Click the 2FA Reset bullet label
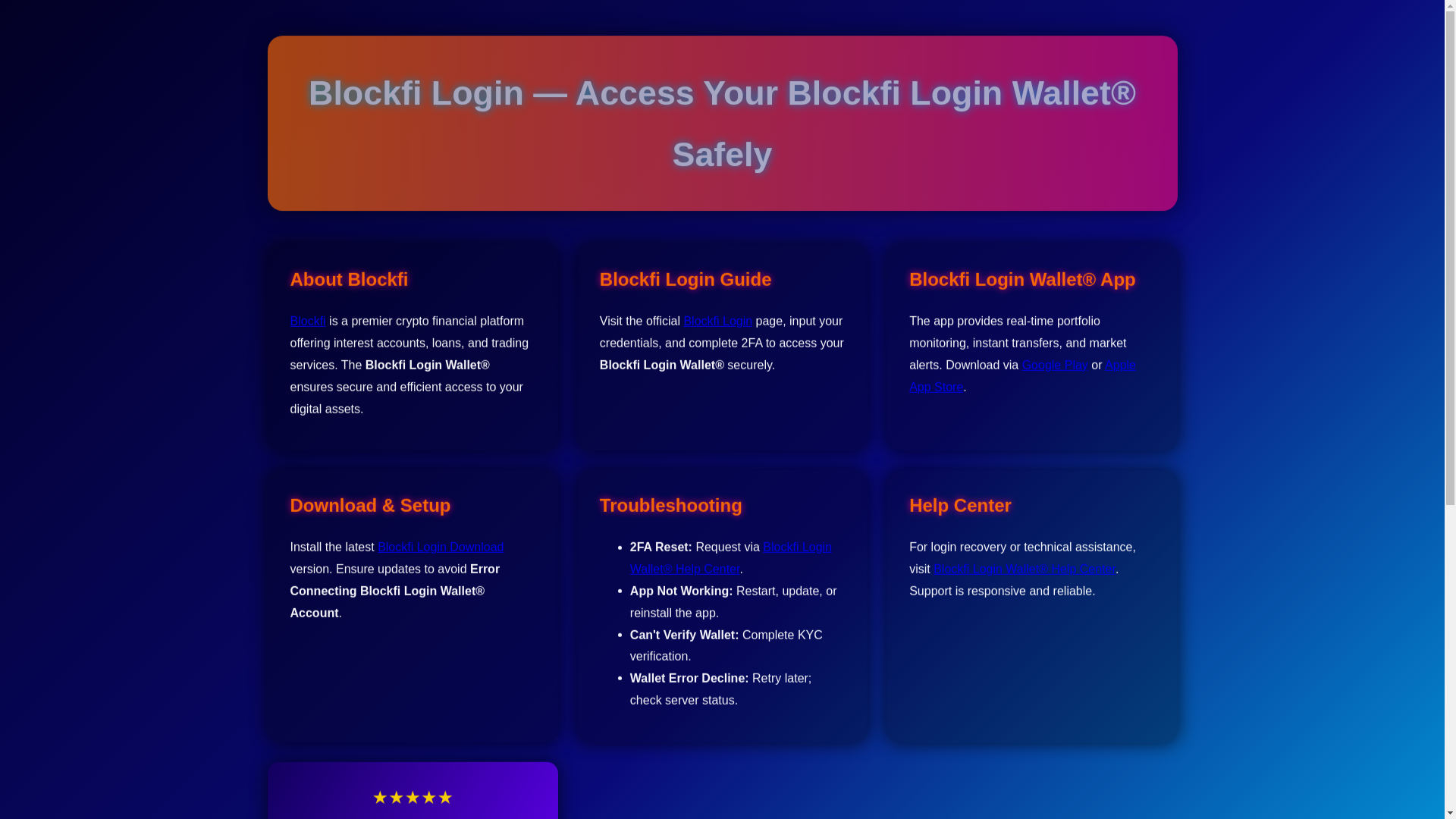The height and width of the screenshot is (819, 1456). tap(661, 547)
